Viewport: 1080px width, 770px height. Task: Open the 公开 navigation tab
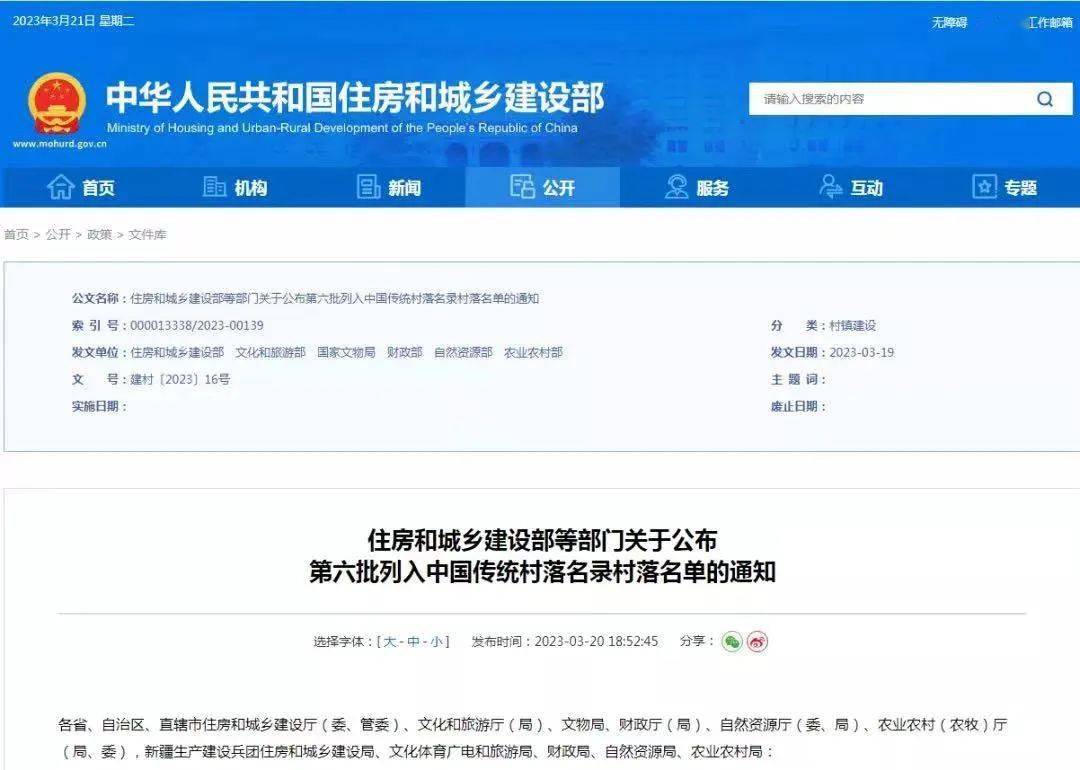[543, 187]
